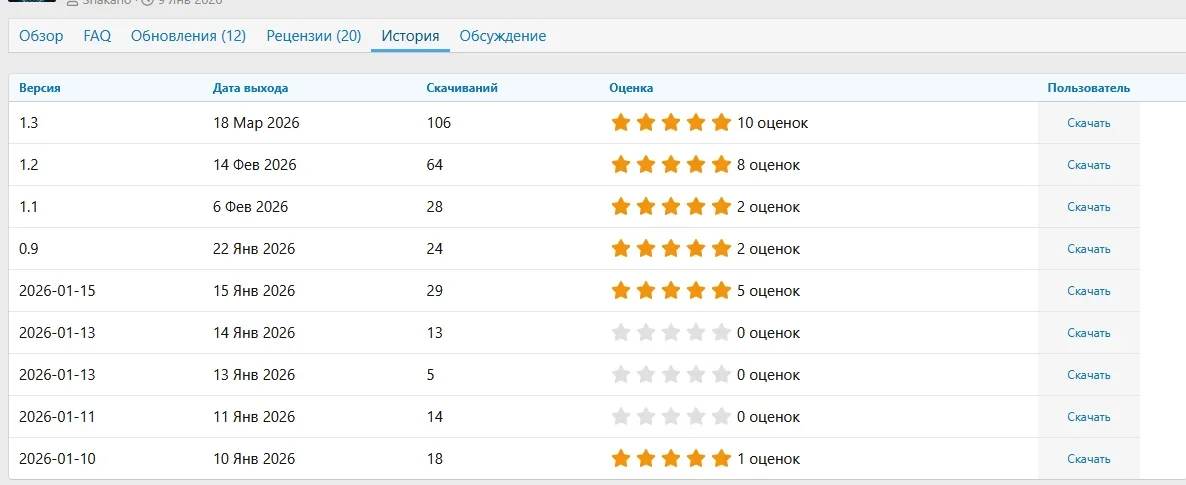The width and height of the screenshot is (1186, 485).
Task: Click empty stars for version 2026-01-11
Action: click(671, 417)
